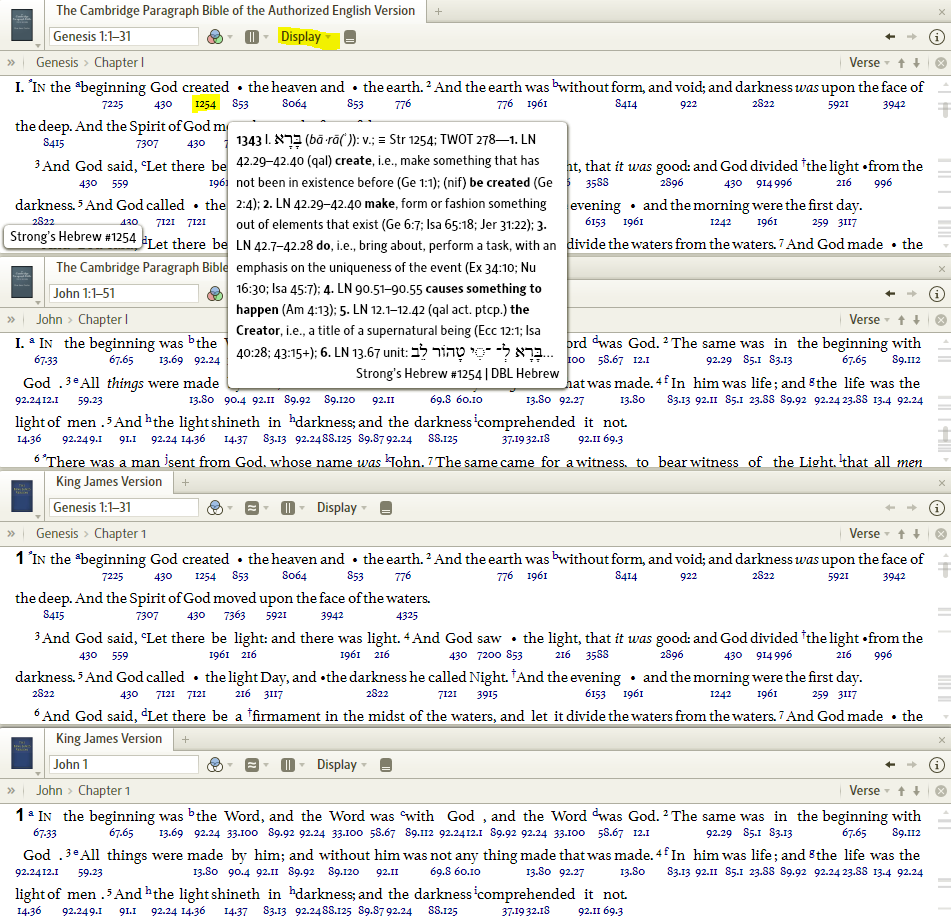Open Display menu in KJV Genesis panel

pos(341,508)
